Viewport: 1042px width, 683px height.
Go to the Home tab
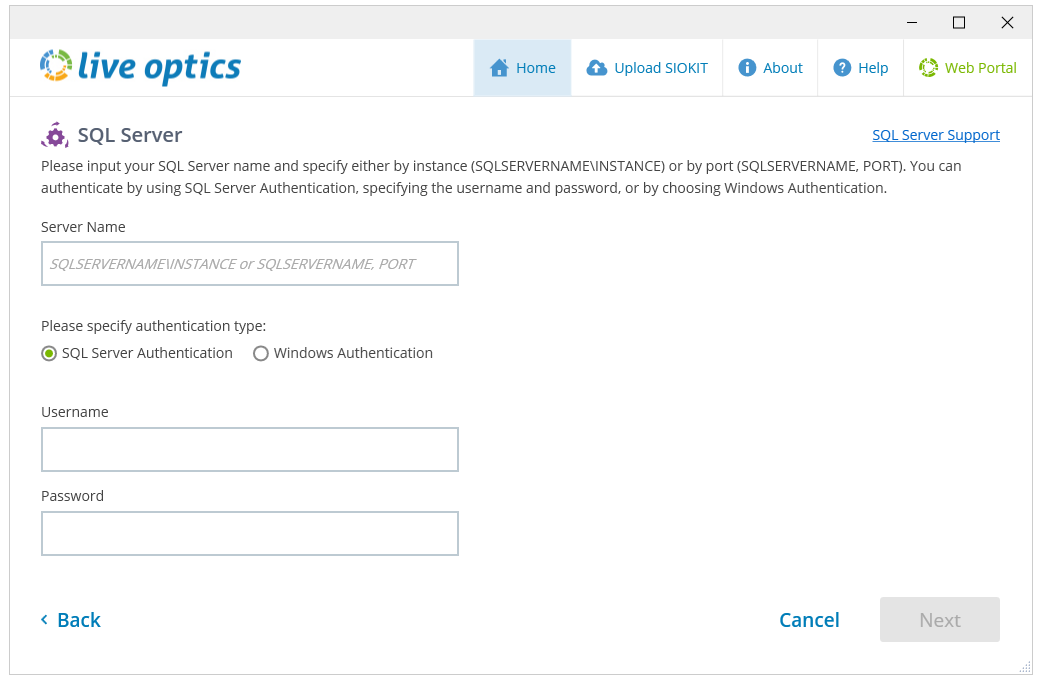pyautogui.click(x=523, y=68)
